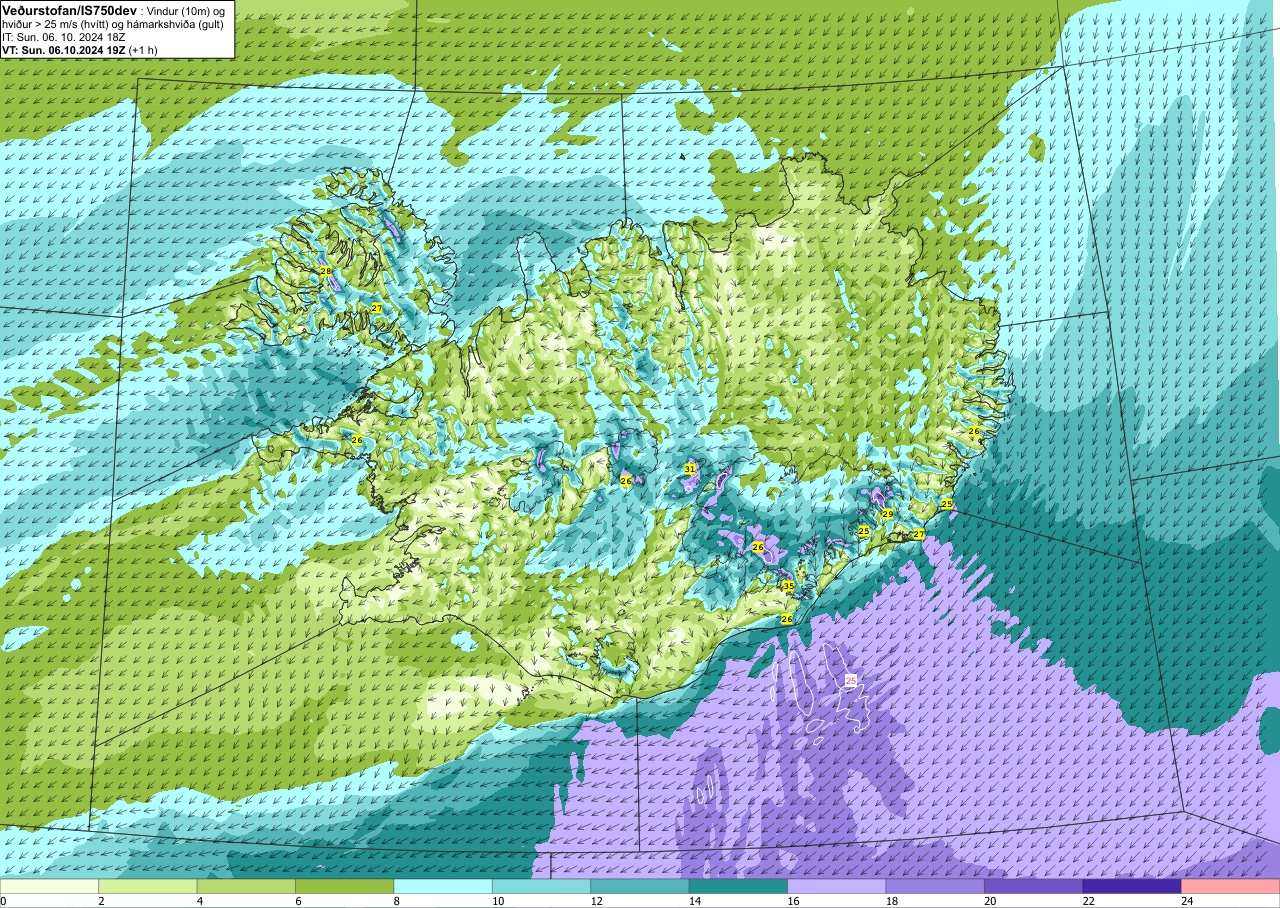Click the yellow gust label '28'
The height and width of the screenshot is (908, 1280).
(x=326, y=271)
